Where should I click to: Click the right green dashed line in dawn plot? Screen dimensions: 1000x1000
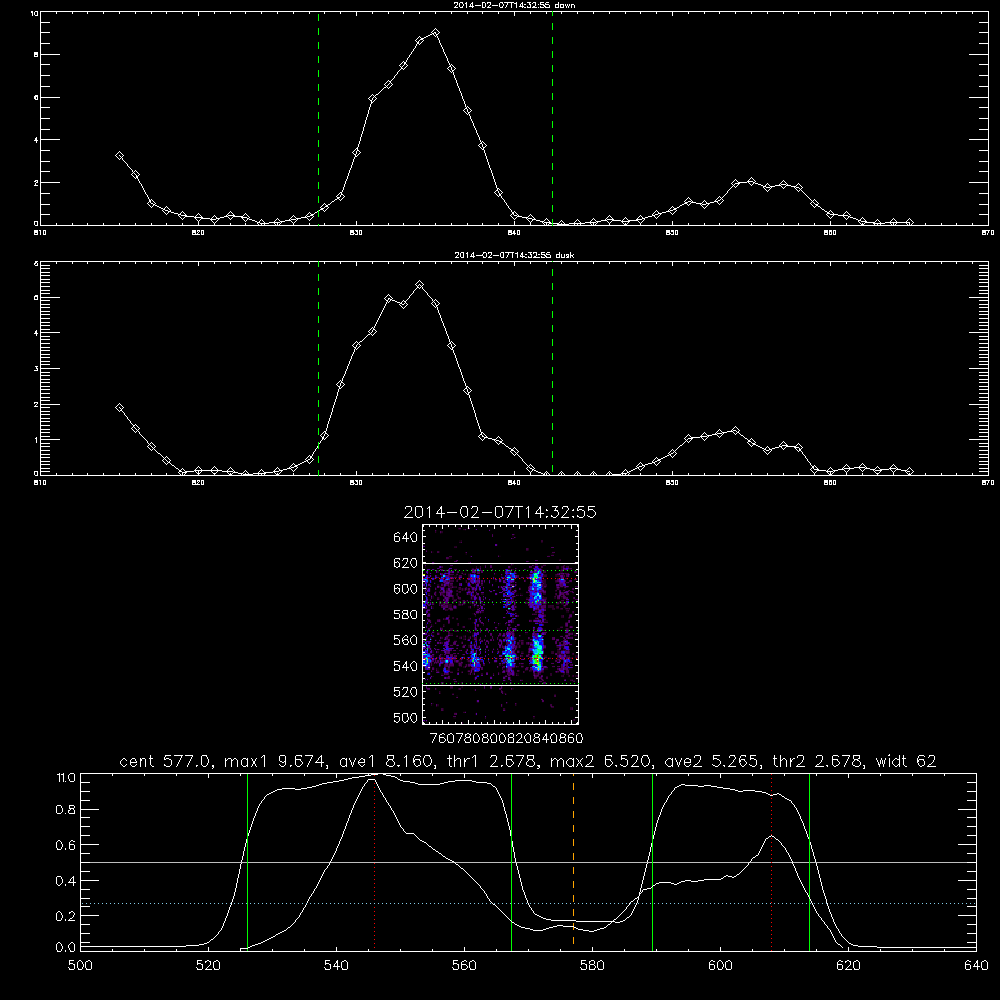pyautogui.click(x=552, y=118)
